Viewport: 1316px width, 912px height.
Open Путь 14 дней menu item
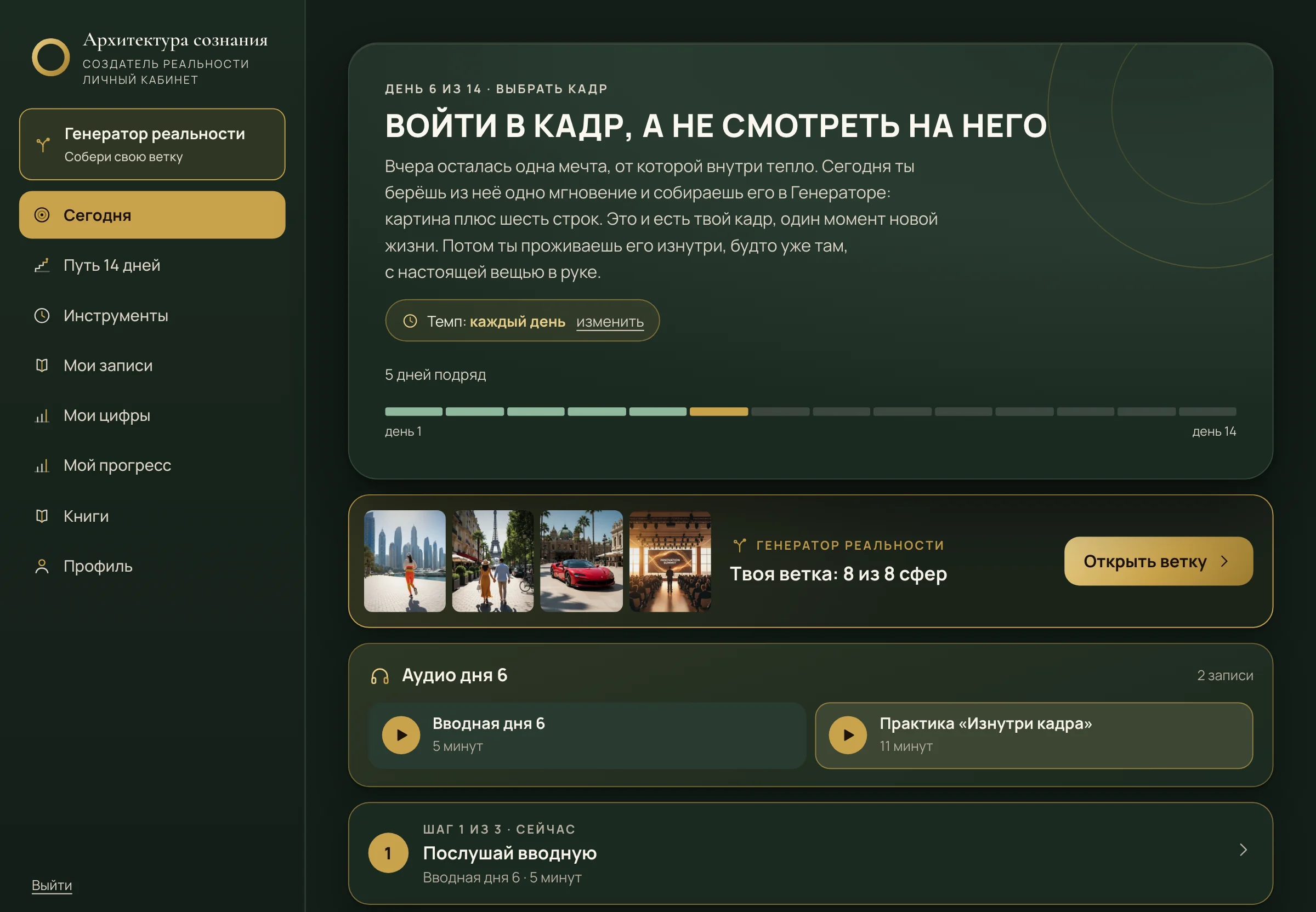(152, 265)
